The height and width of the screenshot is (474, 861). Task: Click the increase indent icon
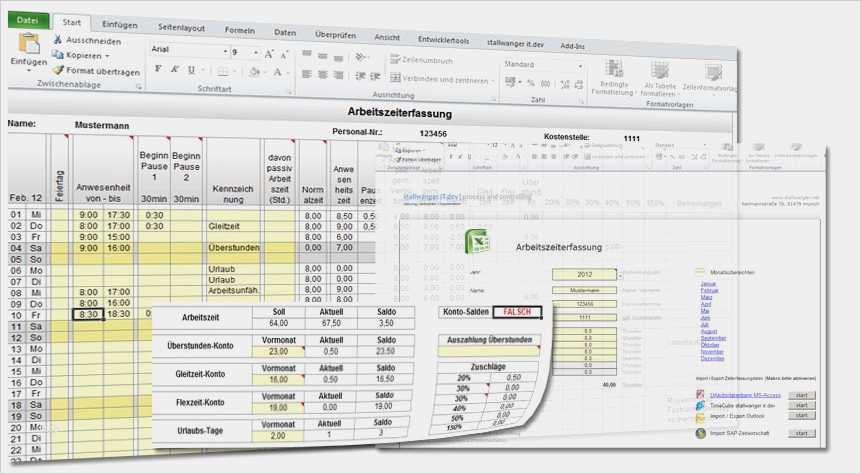pyautogui.click(x=375, y=76)
